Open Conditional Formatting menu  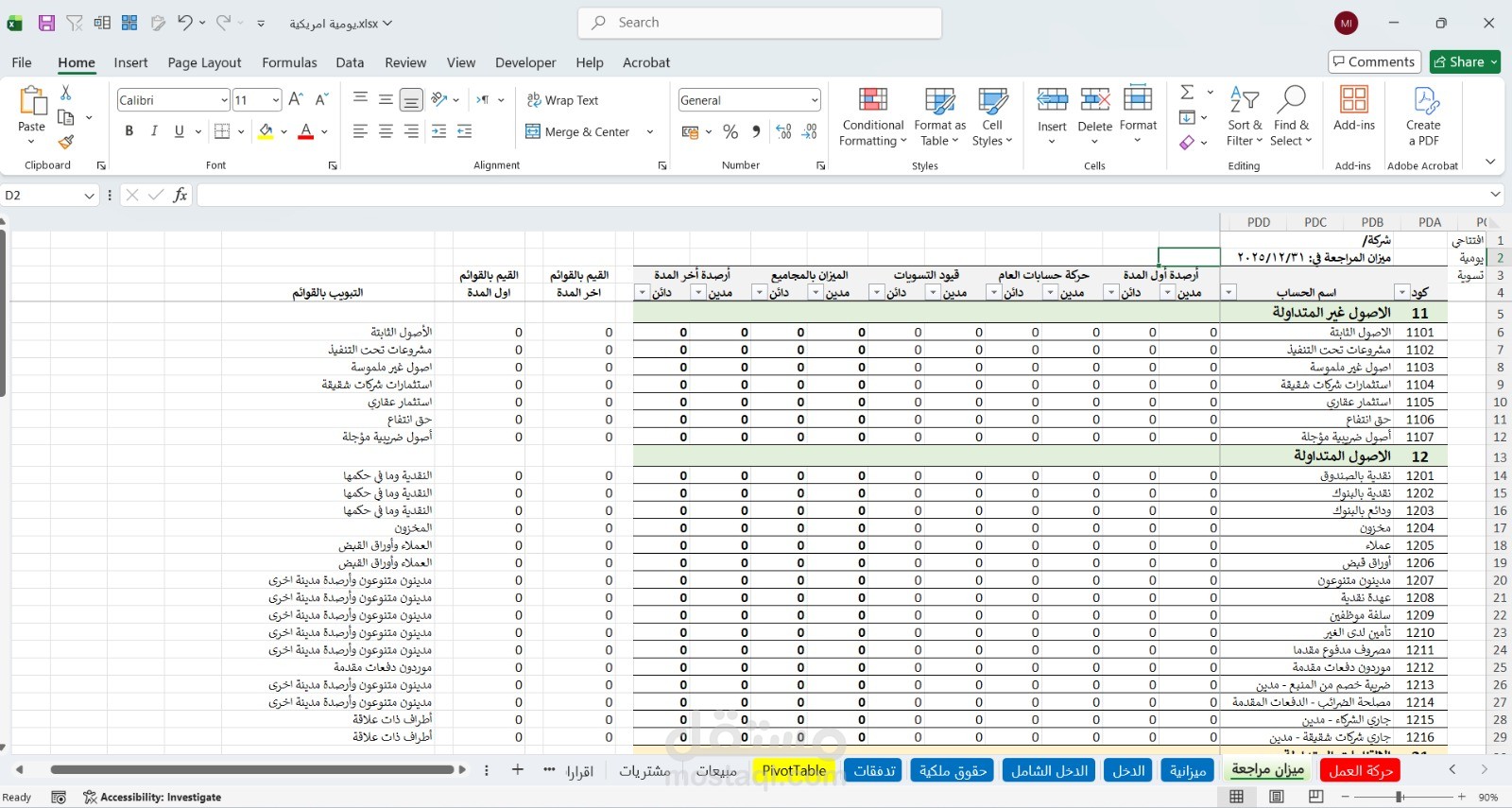pos(873,117)
